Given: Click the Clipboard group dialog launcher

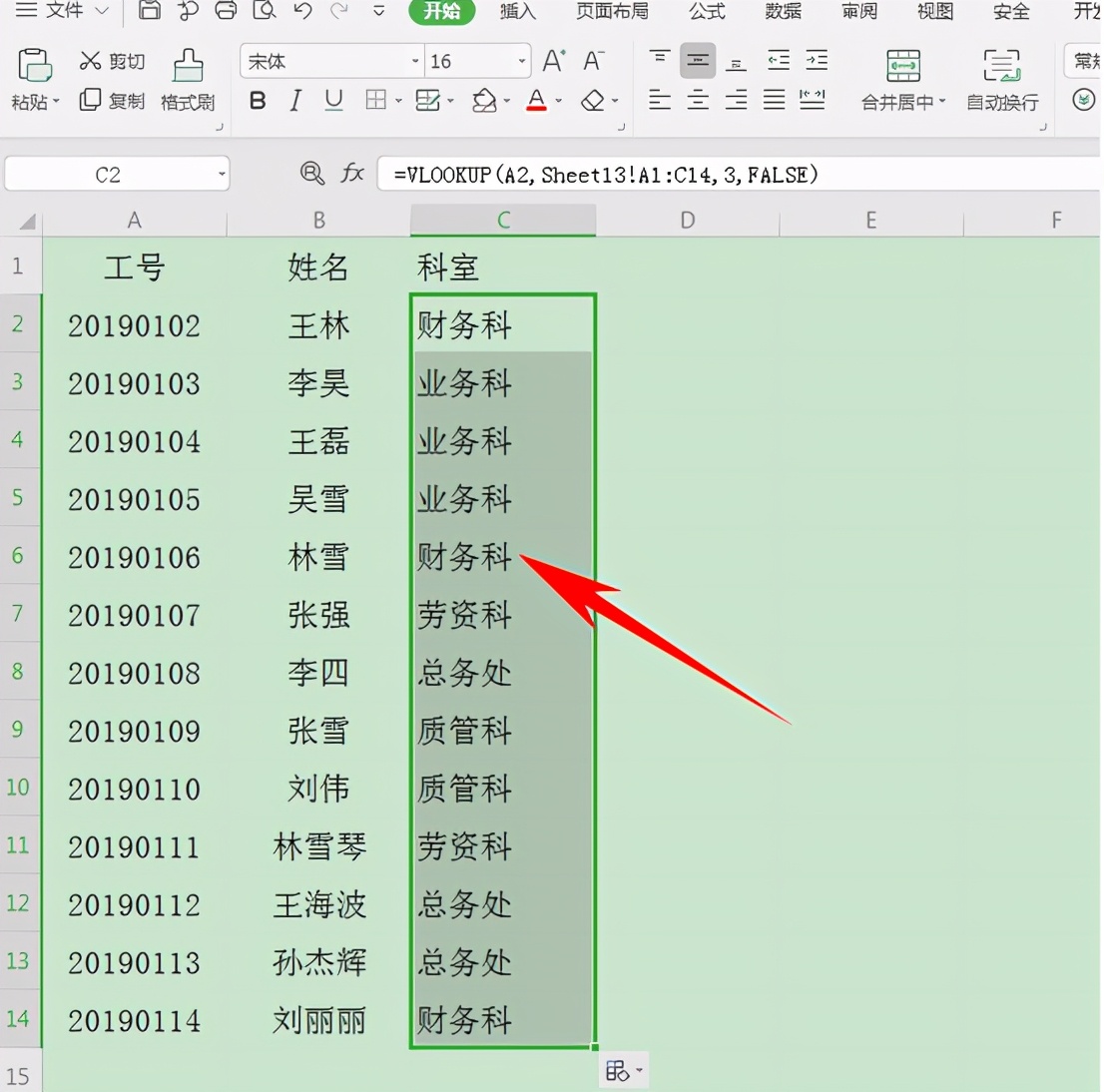Looking at the screenshot, I should coord(219,128).
